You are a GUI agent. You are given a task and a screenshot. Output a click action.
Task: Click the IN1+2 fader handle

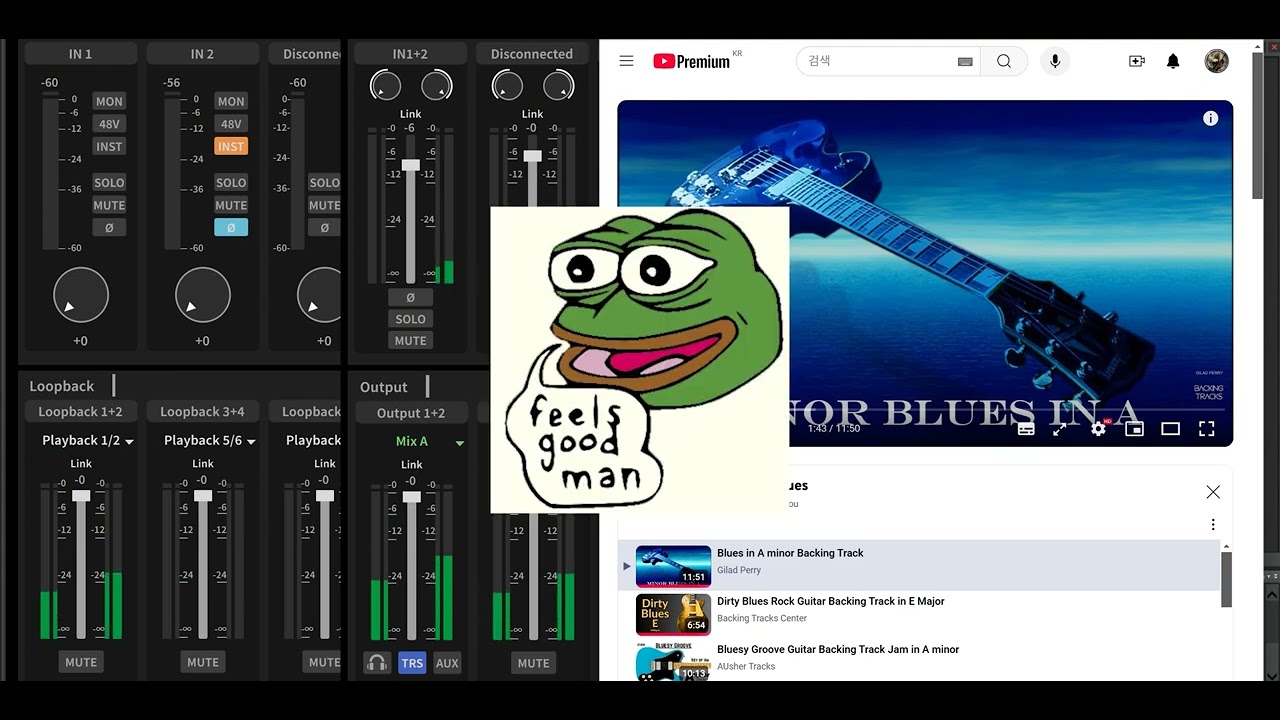[410, 165]
